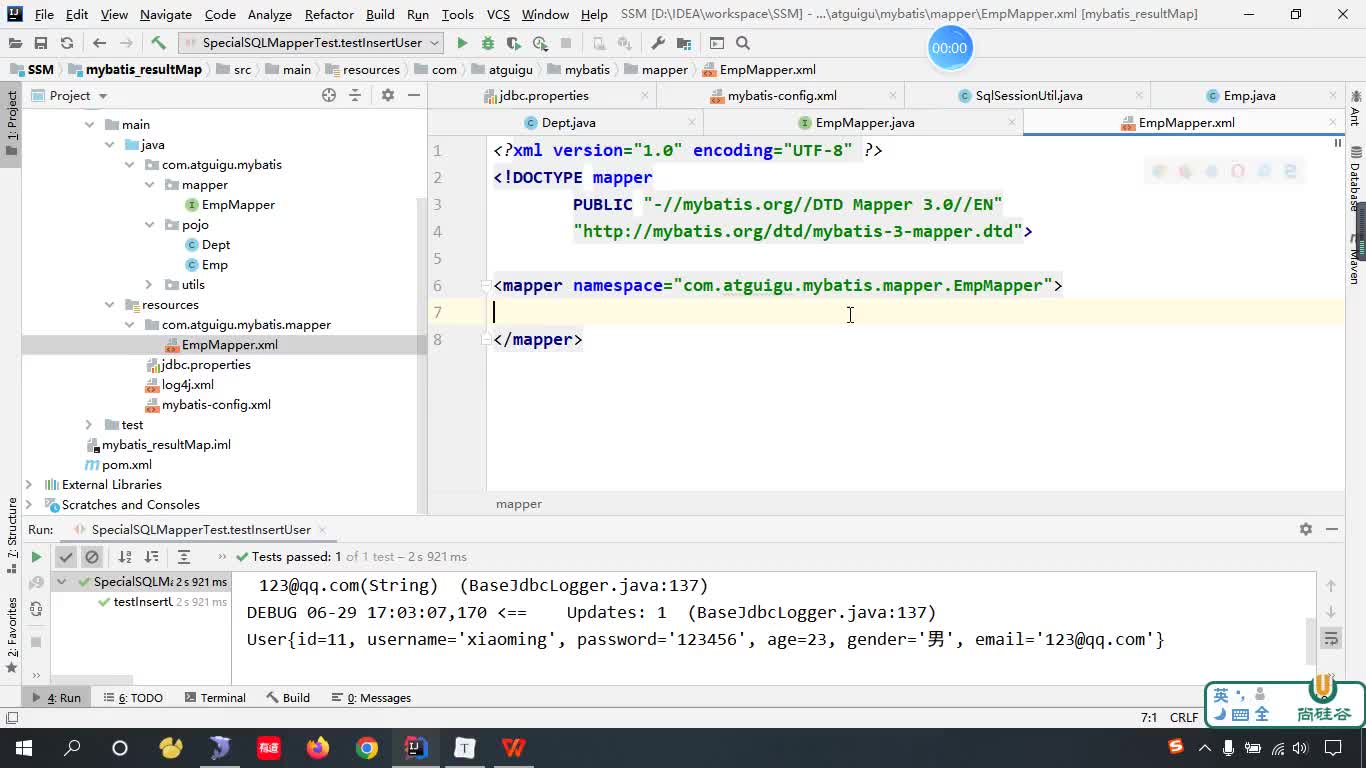Open Chrome from the taskbar
Image resolution: width=1366 pixels, height=768 pixels.
[x=367, y=747]
